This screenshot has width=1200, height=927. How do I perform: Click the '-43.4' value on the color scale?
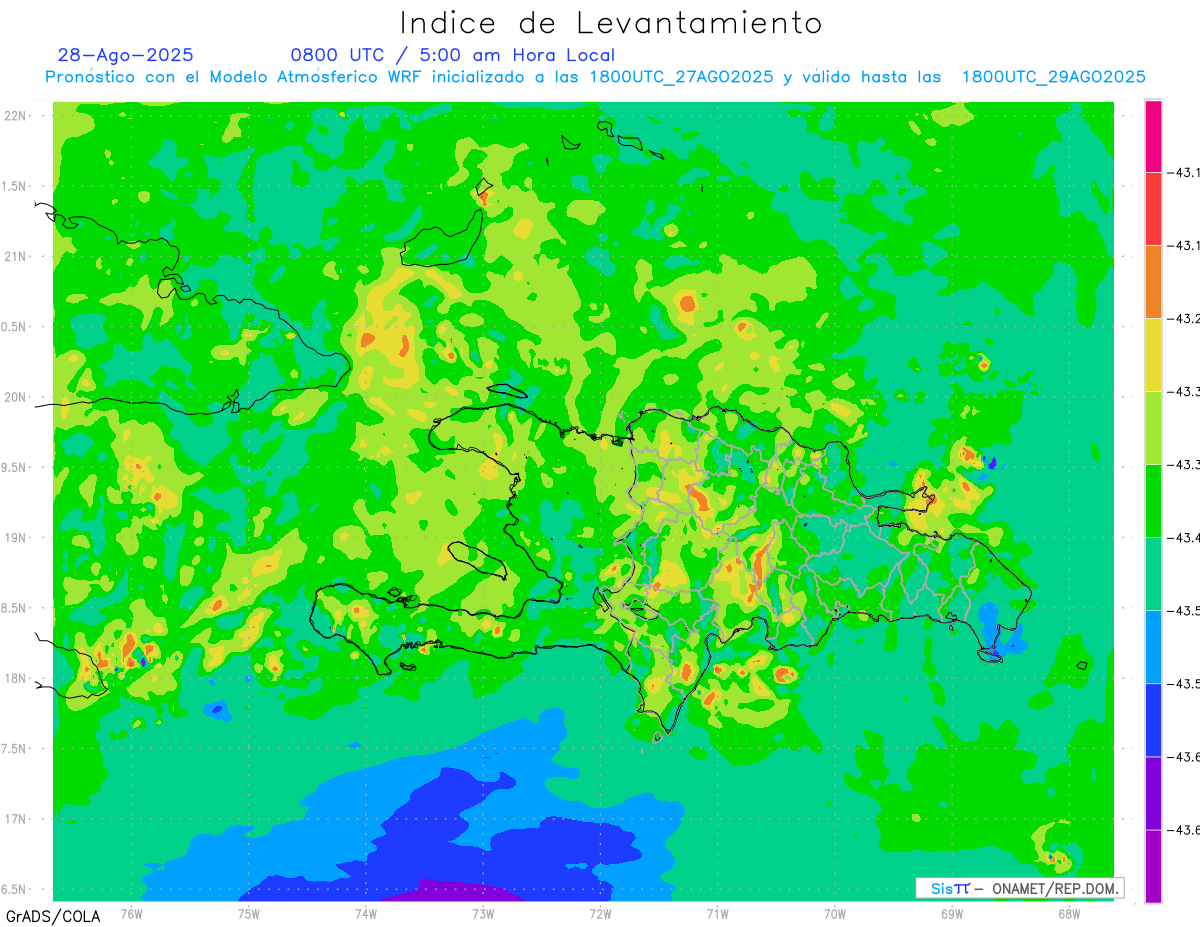tap(1185, 538)
